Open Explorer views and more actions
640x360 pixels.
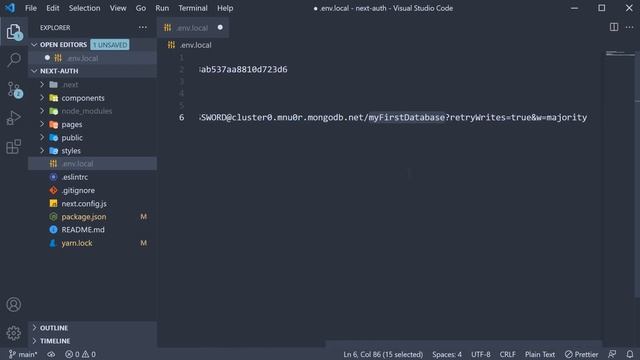142,27
